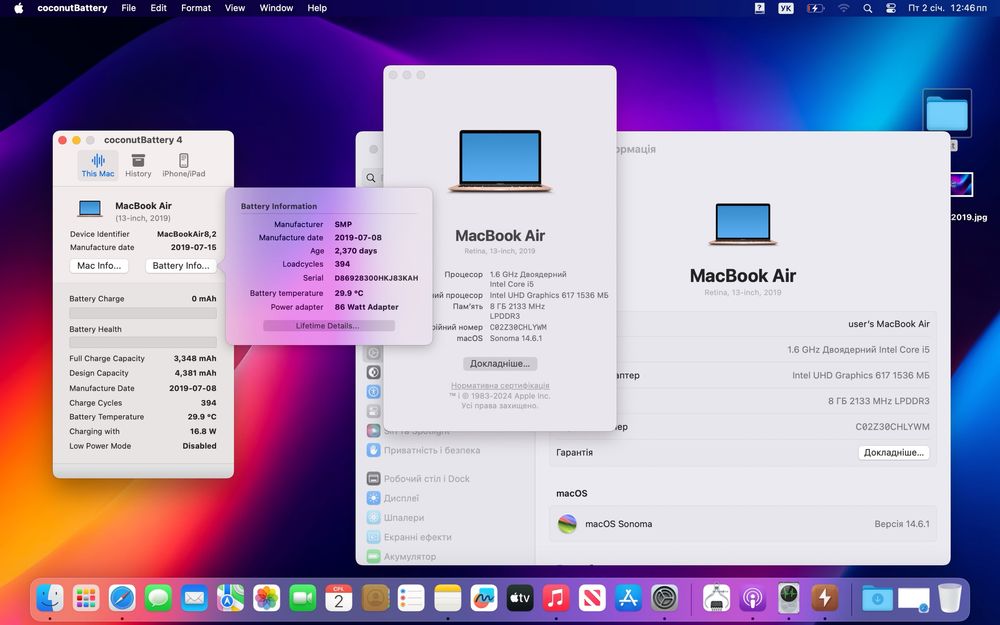Open Finder from the Dock
The height and width of the screenshot is (625, 1000).
click(x=50, y=598)
